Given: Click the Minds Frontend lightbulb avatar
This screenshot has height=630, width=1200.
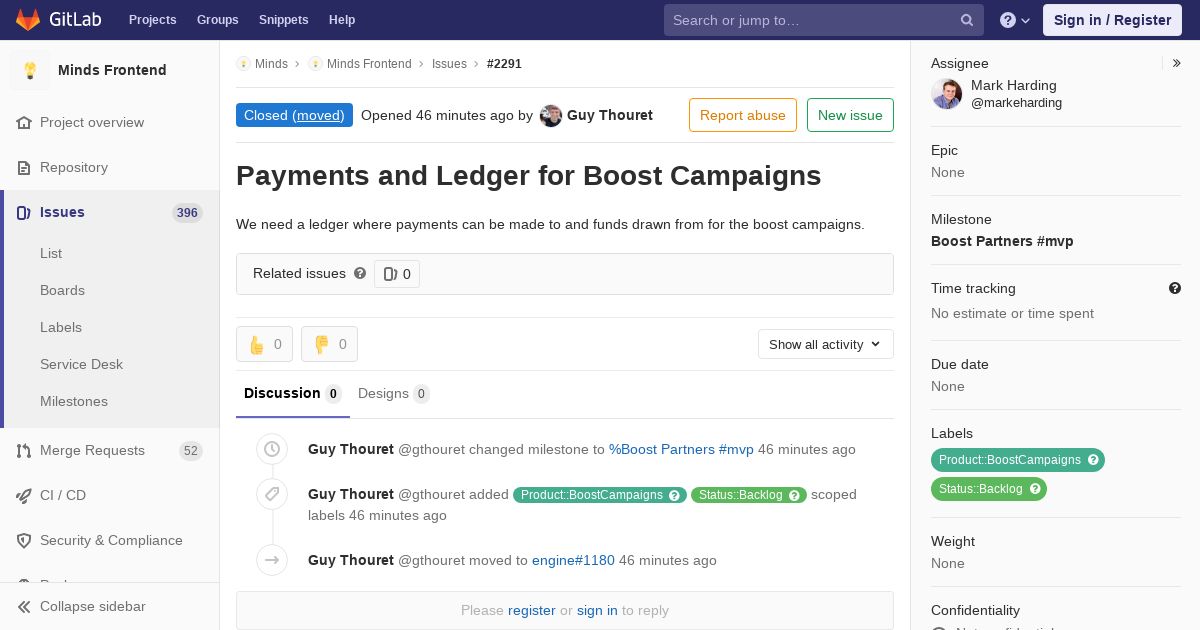Looking at the screenshot, I should [30, 70].
